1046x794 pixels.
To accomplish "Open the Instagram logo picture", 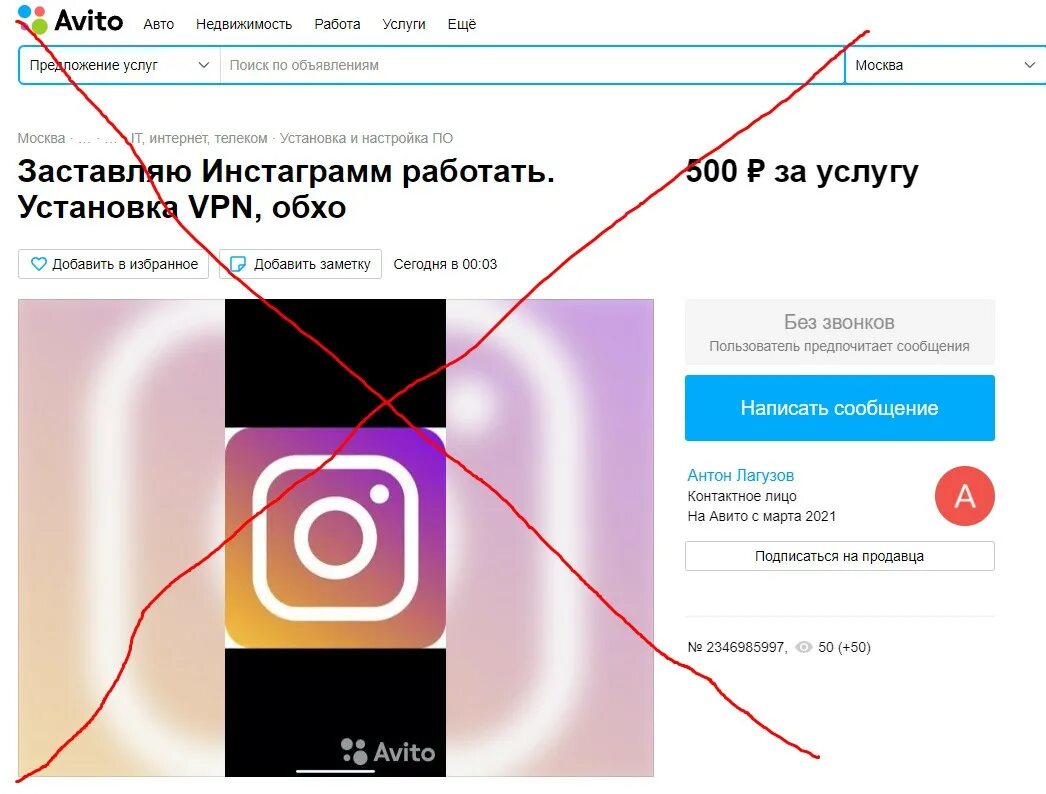I will [335, 538].
